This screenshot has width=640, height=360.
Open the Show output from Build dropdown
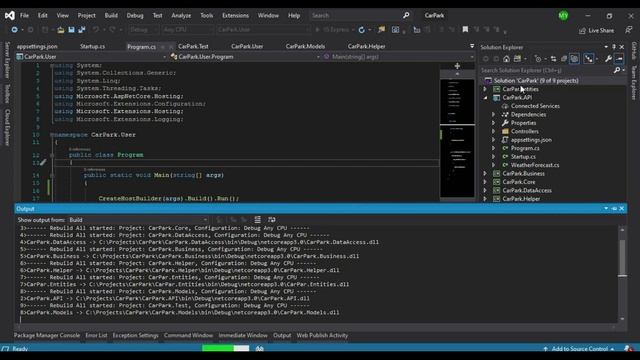pyautogui.click(x=138, y=220)
